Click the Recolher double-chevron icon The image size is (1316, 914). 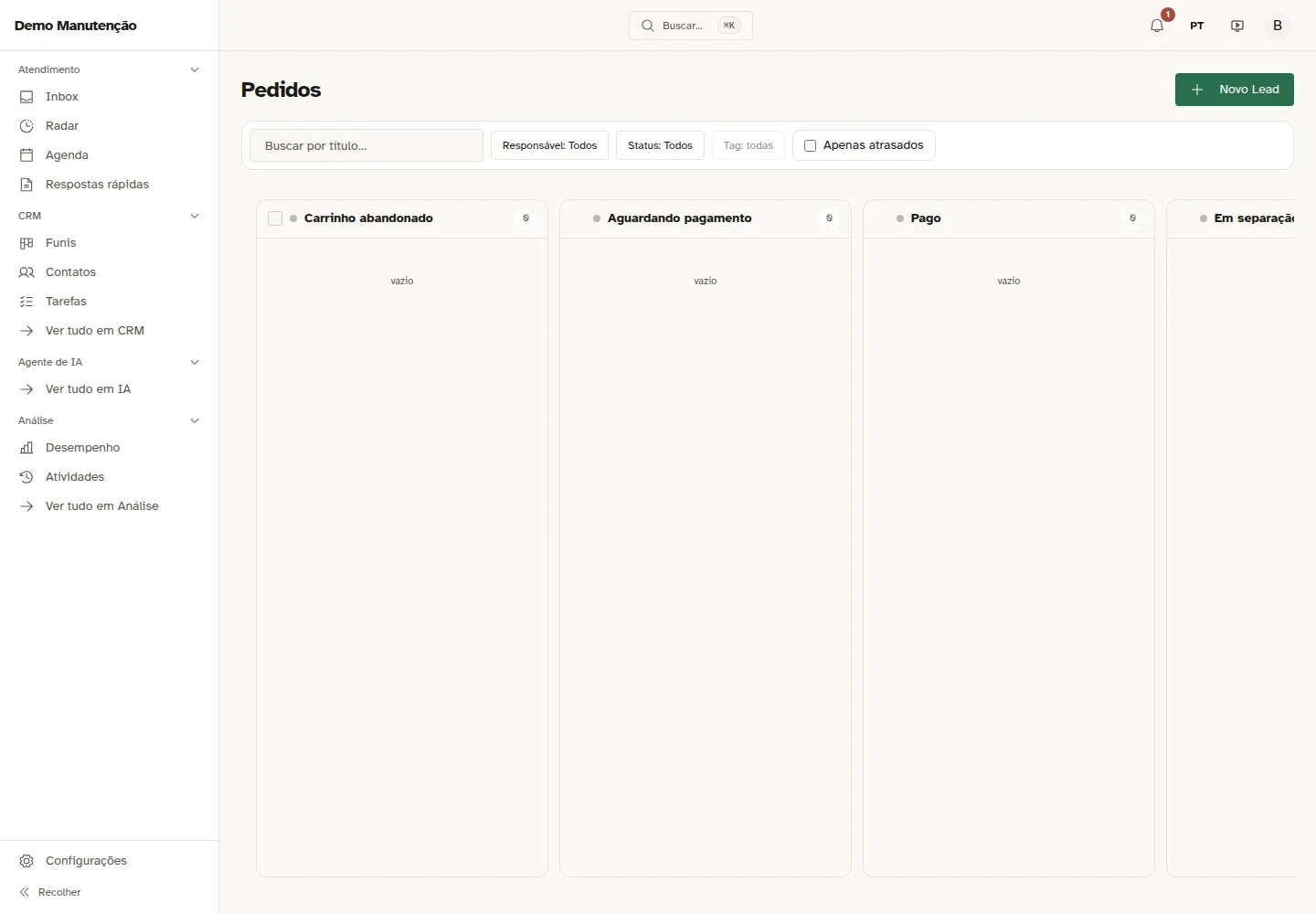(x=25, y=892)
